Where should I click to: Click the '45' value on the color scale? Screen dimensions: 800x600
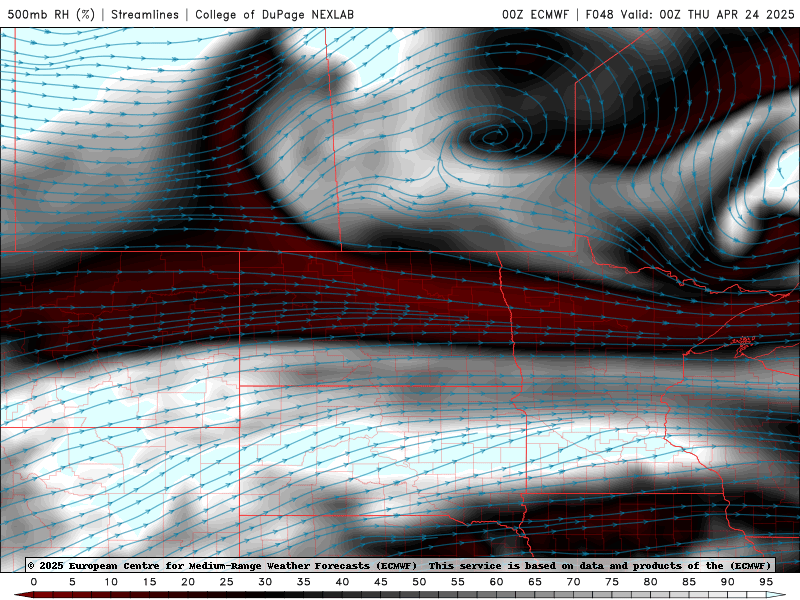(381, 582)
